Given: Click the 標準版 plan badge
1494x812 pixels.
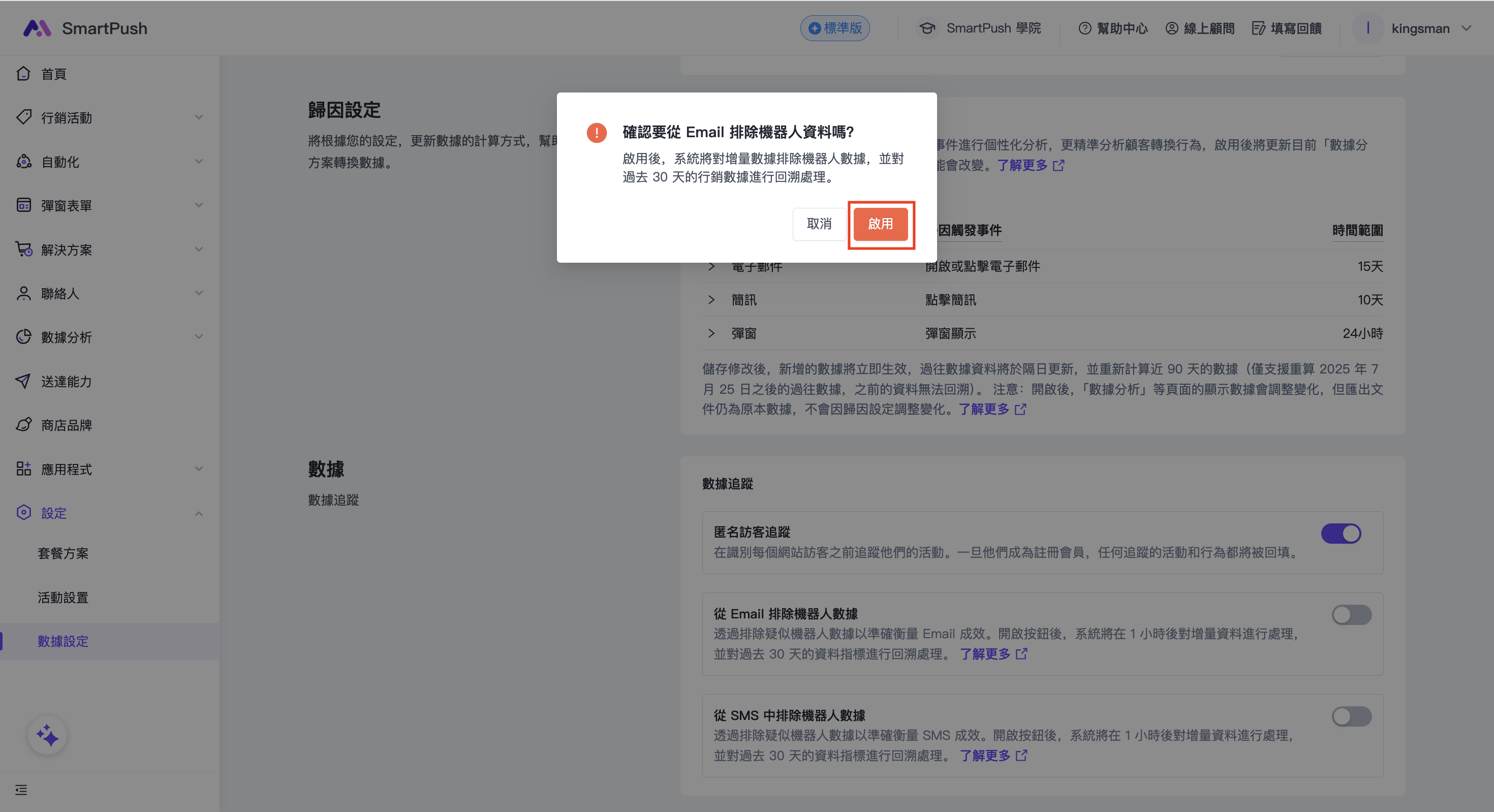Looking at the screenshot, I should 835,28.
